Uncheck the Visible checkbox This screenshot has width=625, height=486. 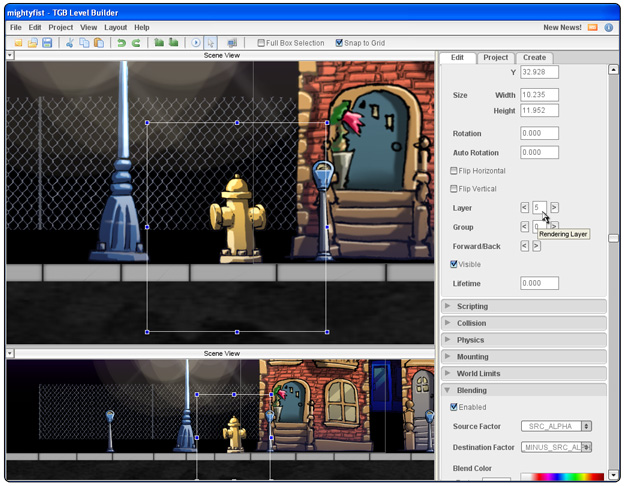tap(454, 264)
